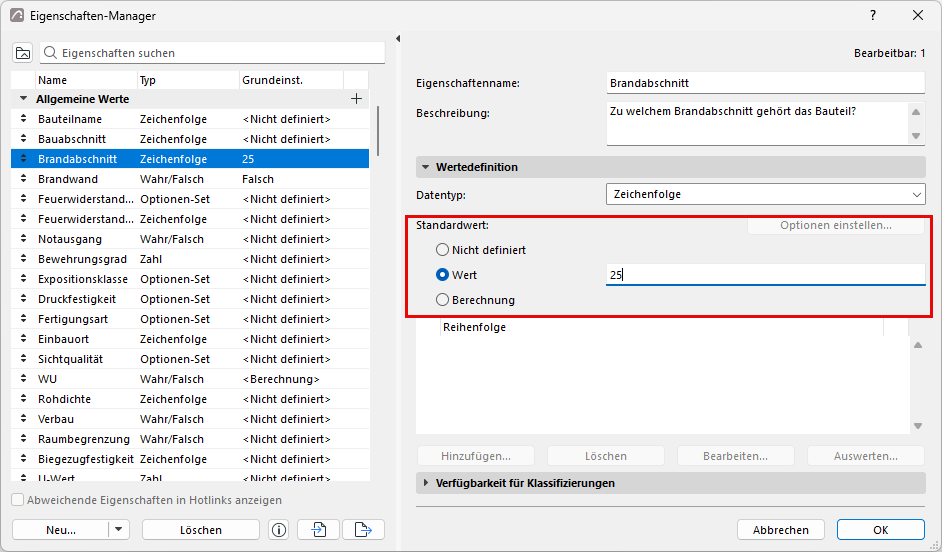Click the export properties icon

click(x=363, y=530)
